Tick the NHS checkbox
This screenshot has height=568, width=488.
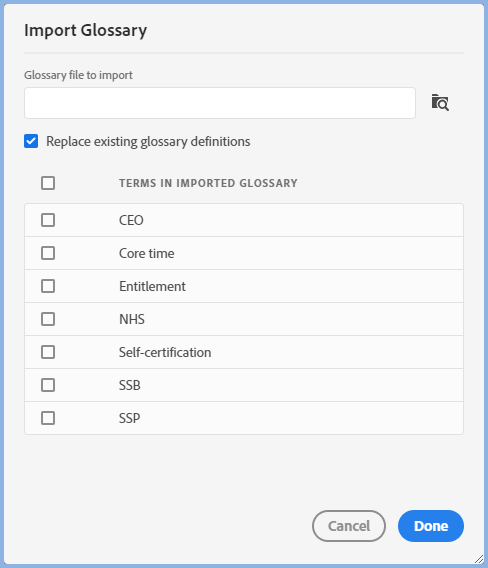pyautogui.click(x=48, y=319)
